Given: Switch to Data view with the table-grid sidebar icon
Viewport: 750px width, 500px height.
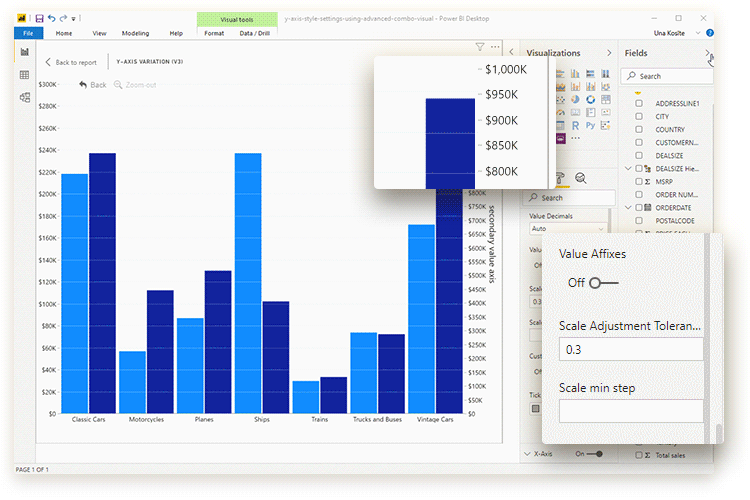Looking at the screenshot, I should pyautogui.click(x=25, y=75).
